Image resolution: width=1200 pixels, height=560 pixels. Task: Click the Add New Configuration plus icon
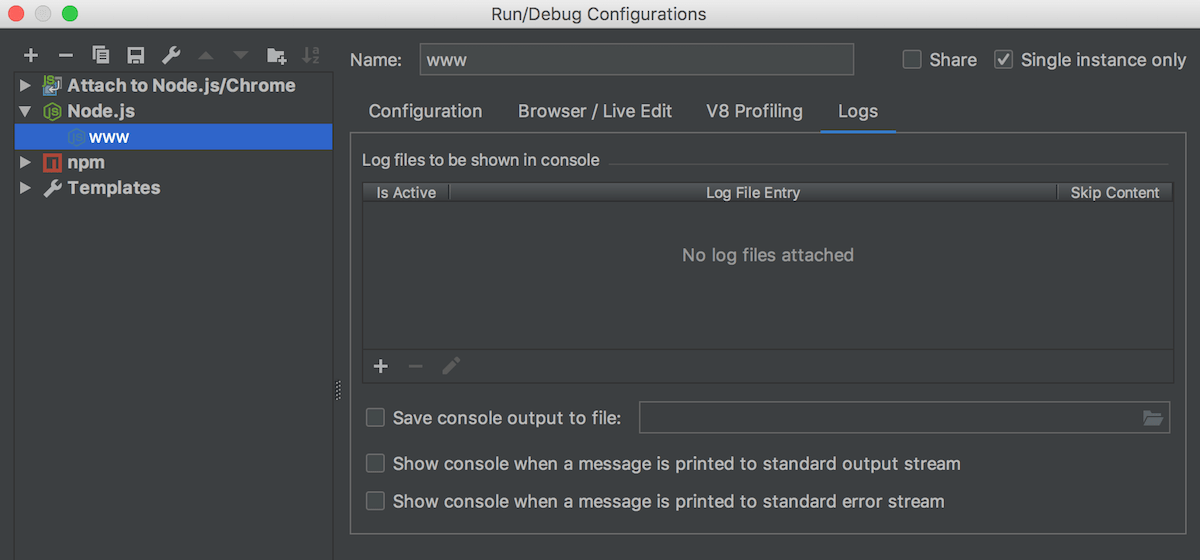[x=31, y=55]
